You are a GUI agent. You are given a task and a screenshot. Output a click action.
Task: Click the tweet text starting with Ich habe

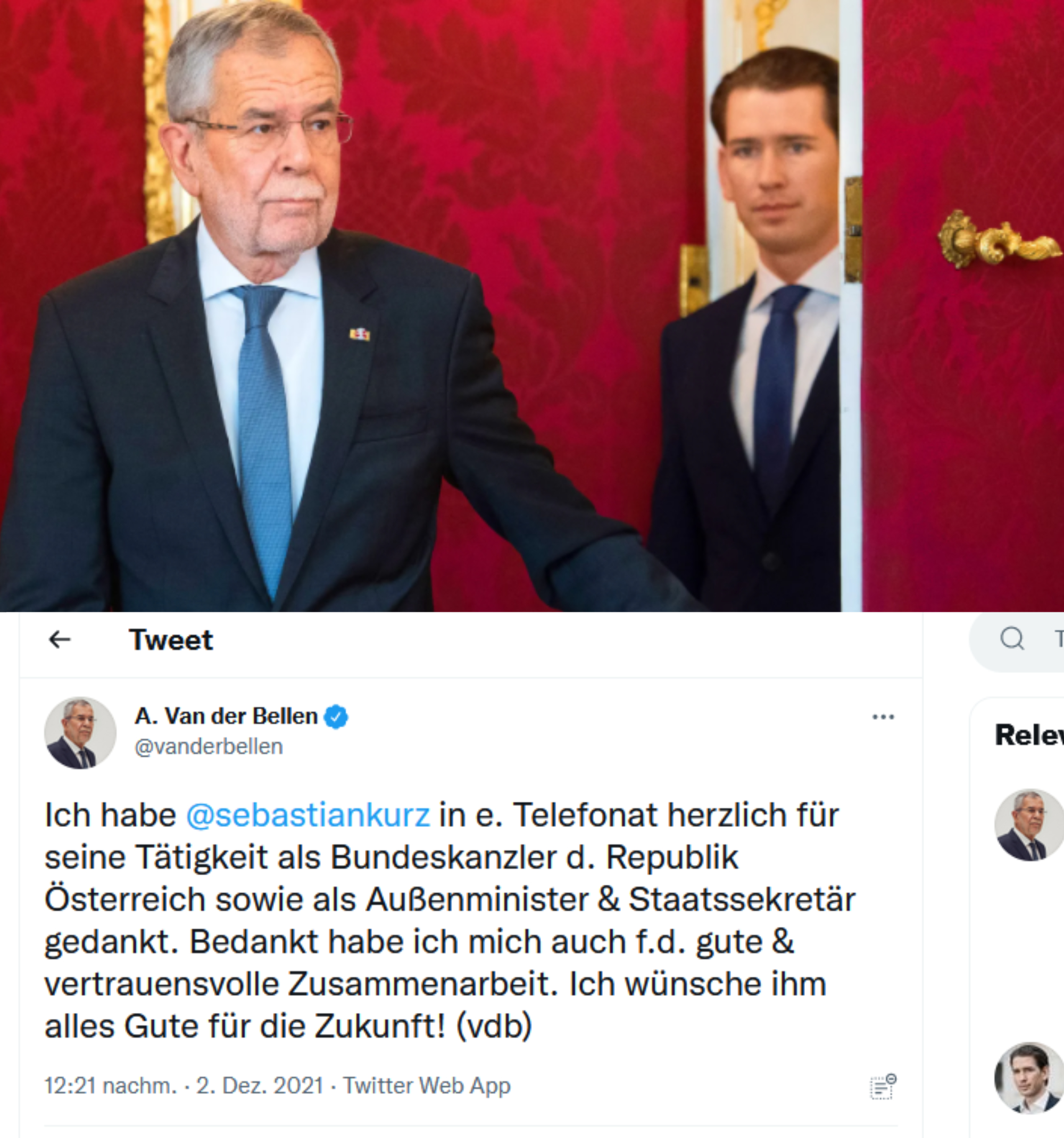point(450,920)
